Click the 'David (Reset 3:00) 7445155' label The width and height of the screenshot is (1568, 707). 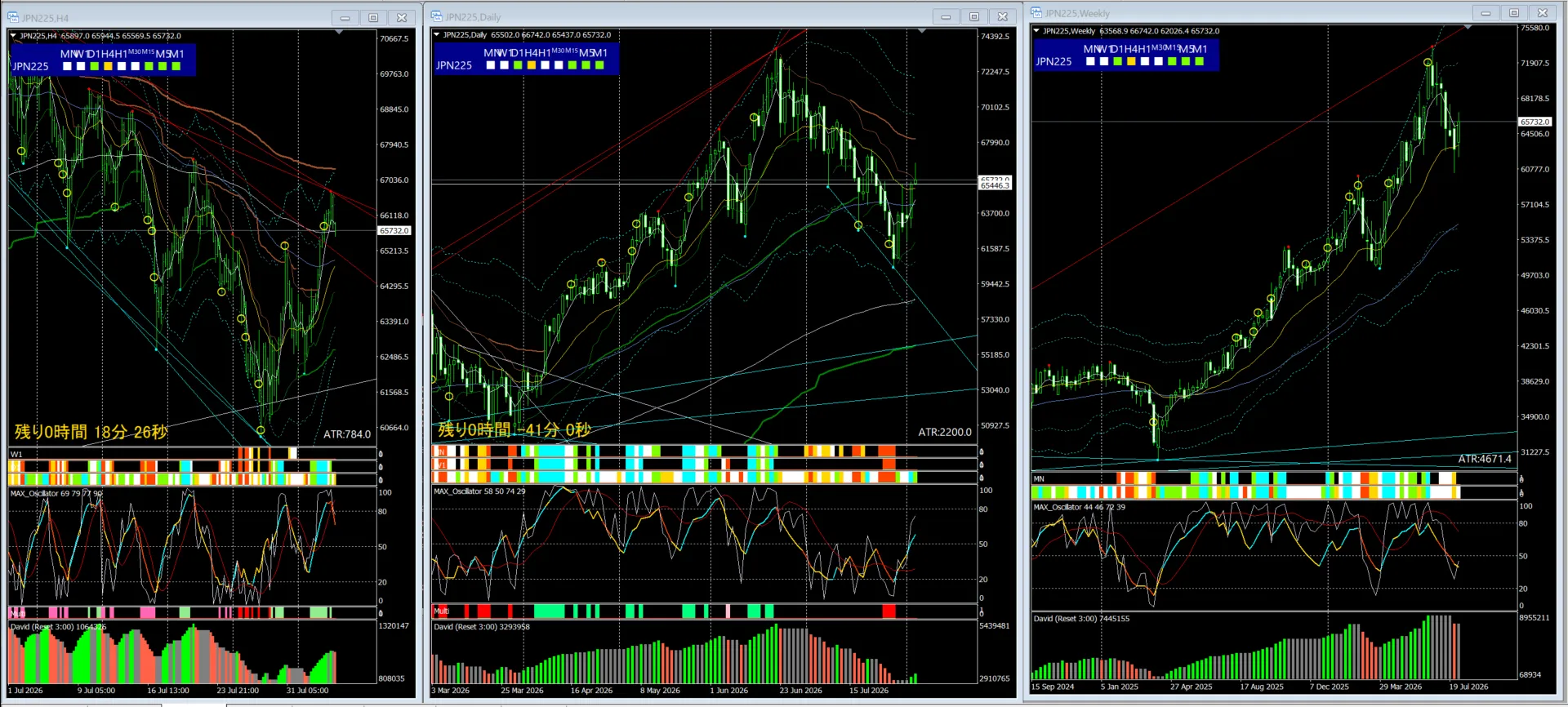click(x=1081, y=619)
